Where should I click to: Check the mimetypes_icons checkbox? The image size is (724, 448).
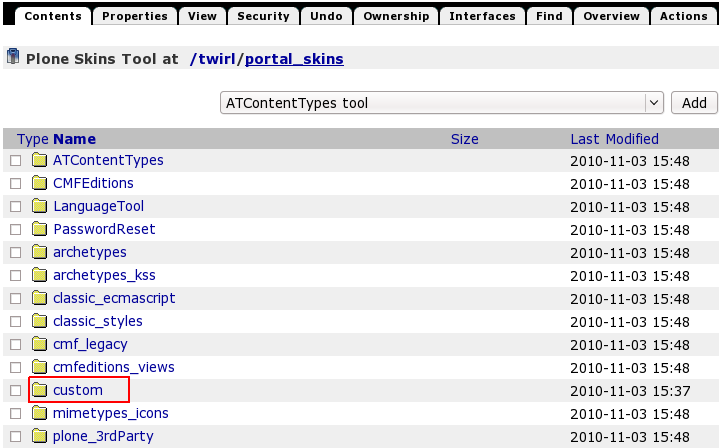[16, 413]
